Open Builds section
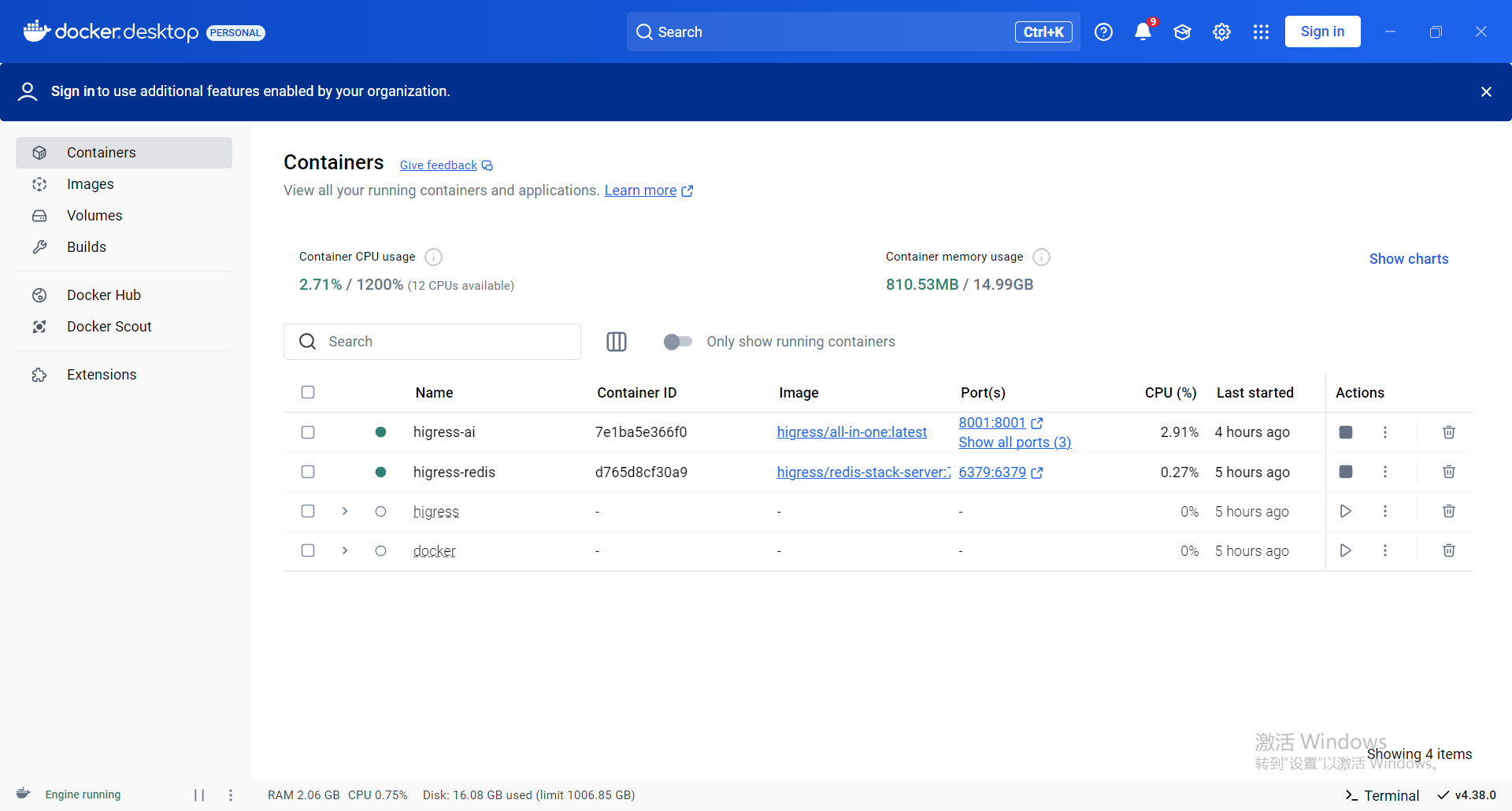This screenshot has width=1512, height=811. click(x=124, y=247)
